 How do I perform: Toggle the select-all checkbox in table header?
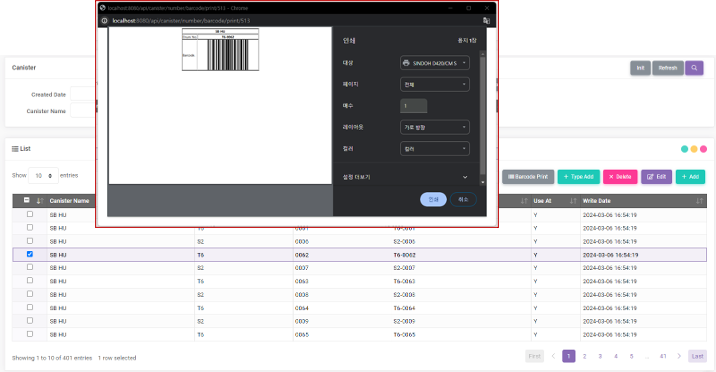[27, 200]
